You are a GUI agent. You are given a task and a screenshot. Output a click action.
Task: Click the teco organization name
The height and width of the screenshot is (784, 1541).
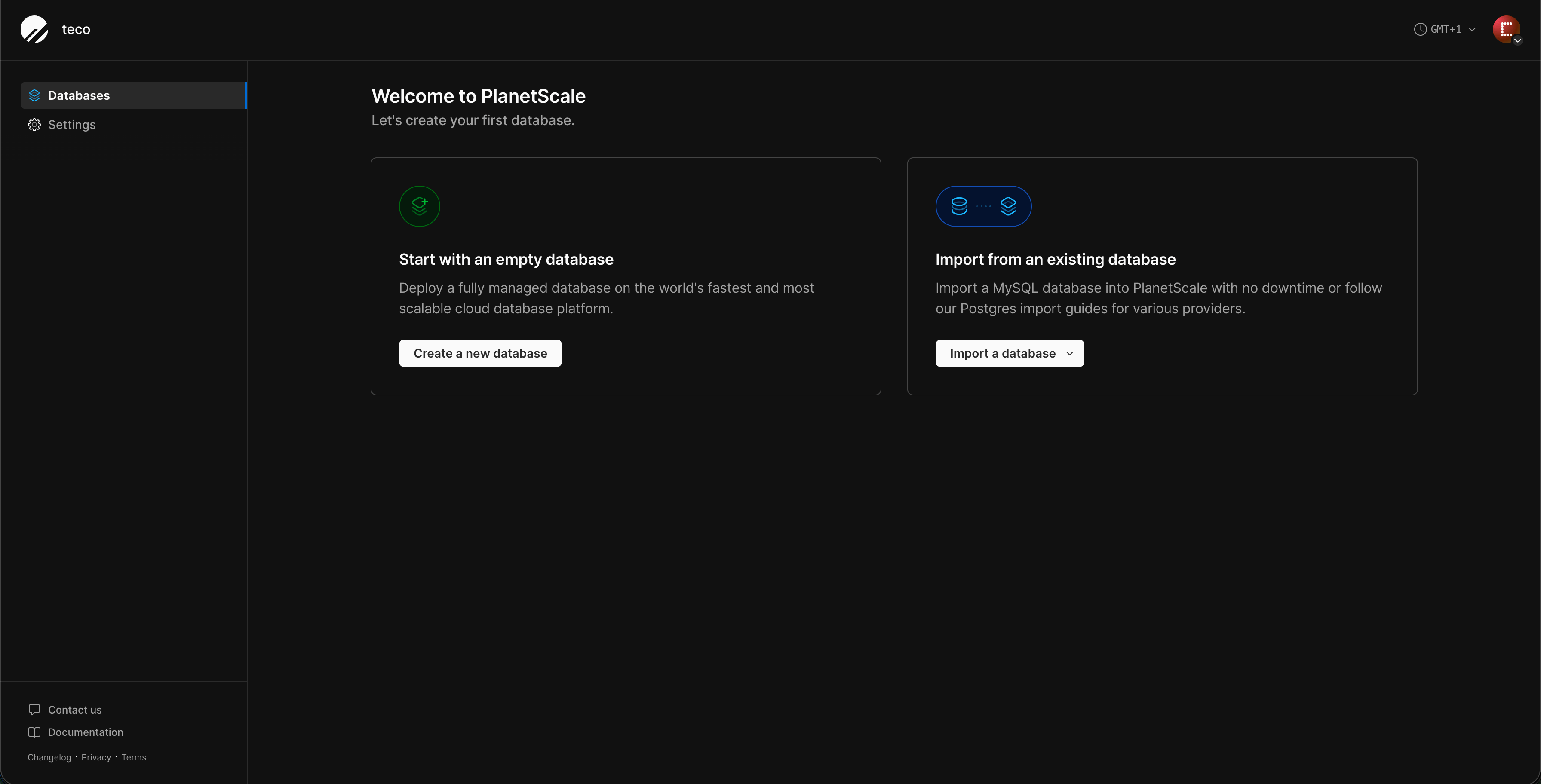(x=75, y=29)
